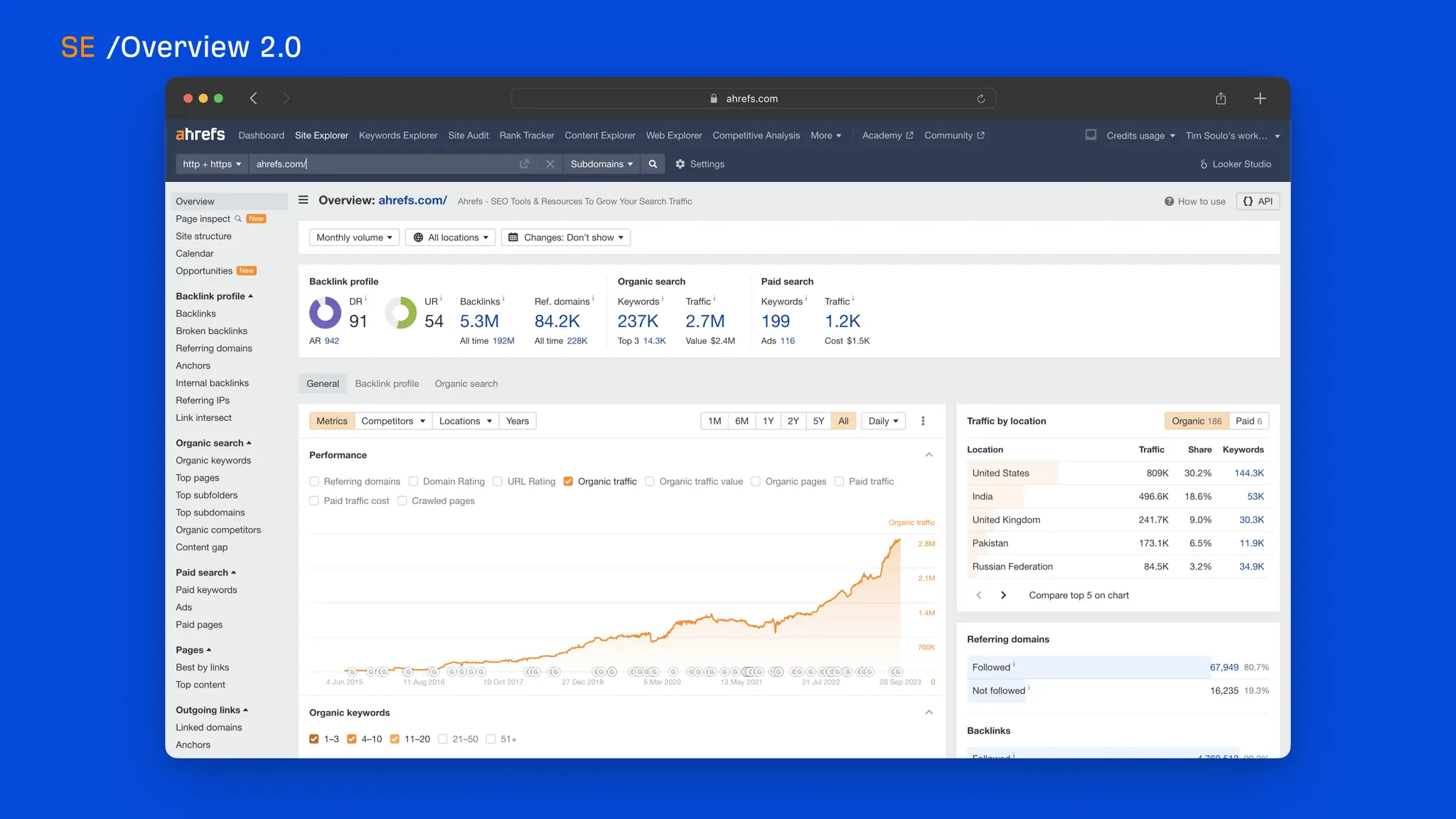Image resolution: width=1456 pixels, height=819 pixels.
Task: Open the Changes: Don't show dropdown
Action: [566, 237]
